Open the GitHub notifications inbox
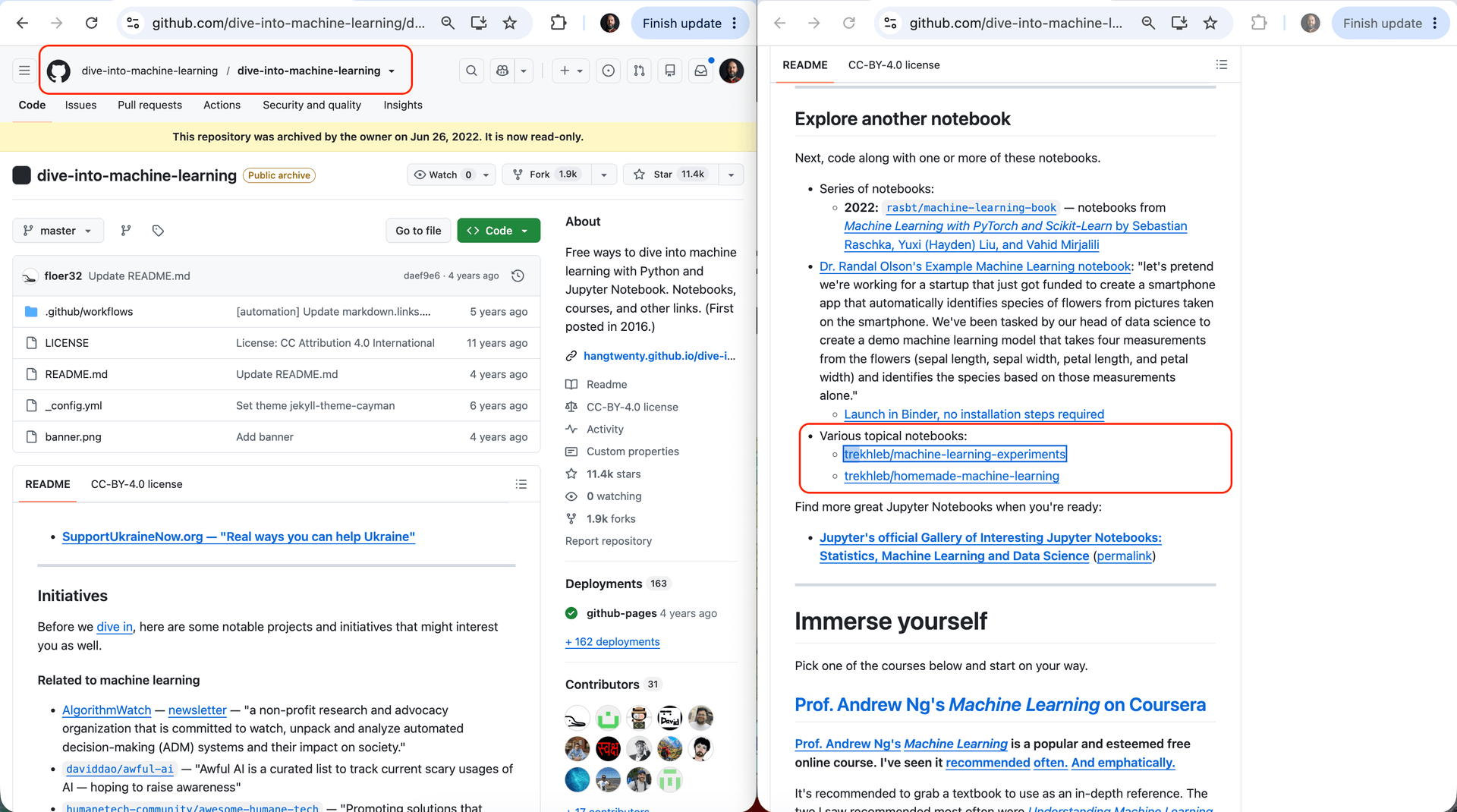Screen dimensions: 1457x812 (x=701, y=71)
